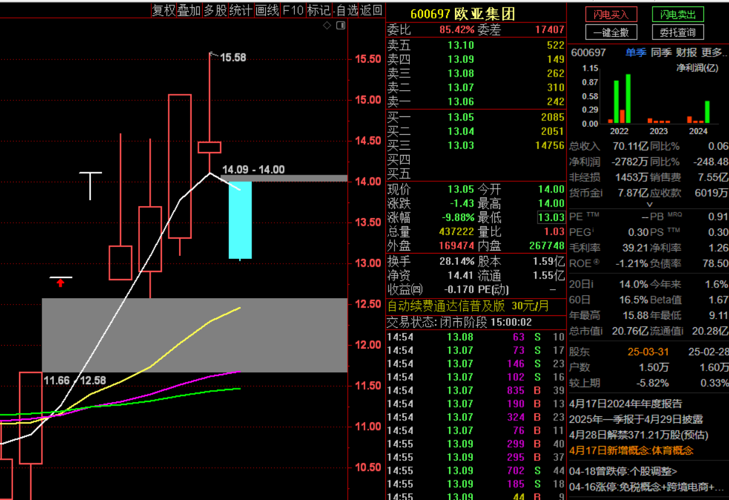The height and width of the screenshot is (500, 729).
Task: Click the 卖一 13.06 sell order row
Action: click(476, 101)
